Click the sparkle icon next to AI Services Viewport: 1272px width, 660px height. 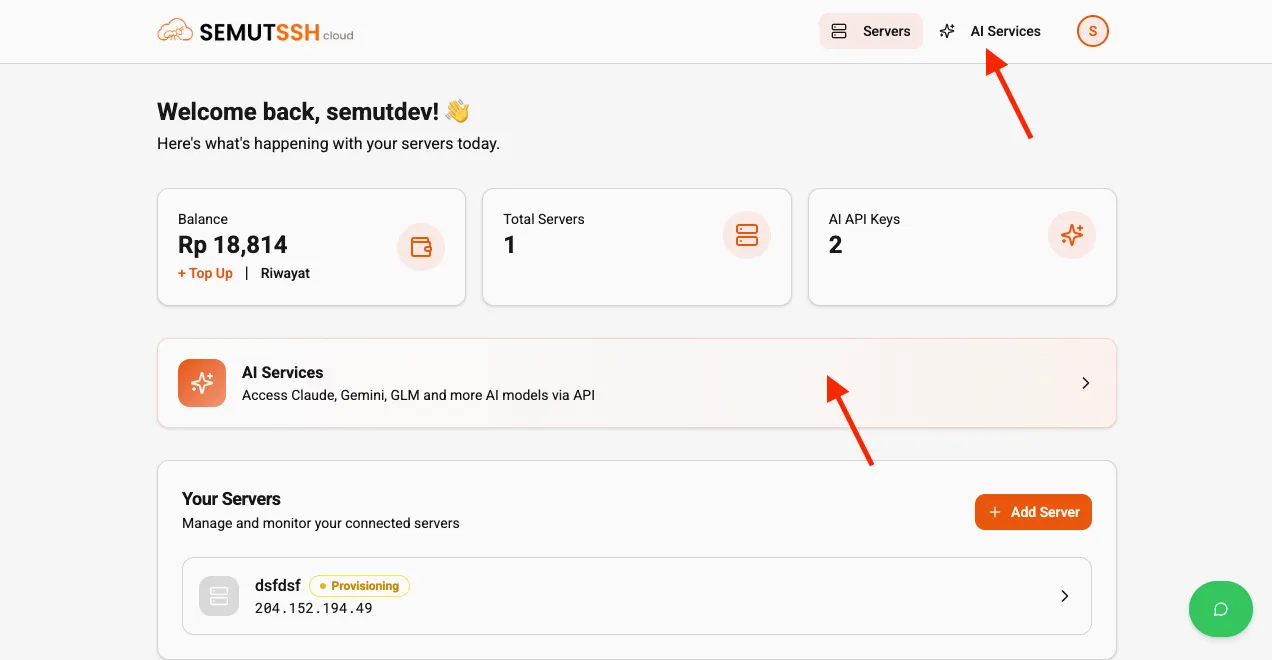tap(947, 31)
